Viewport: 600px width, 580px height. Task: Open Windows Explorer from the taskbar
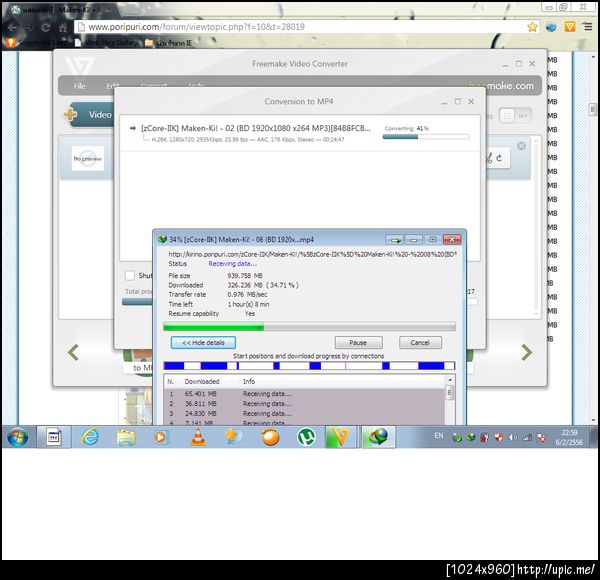pyautogui.click(x=126, y=437)
